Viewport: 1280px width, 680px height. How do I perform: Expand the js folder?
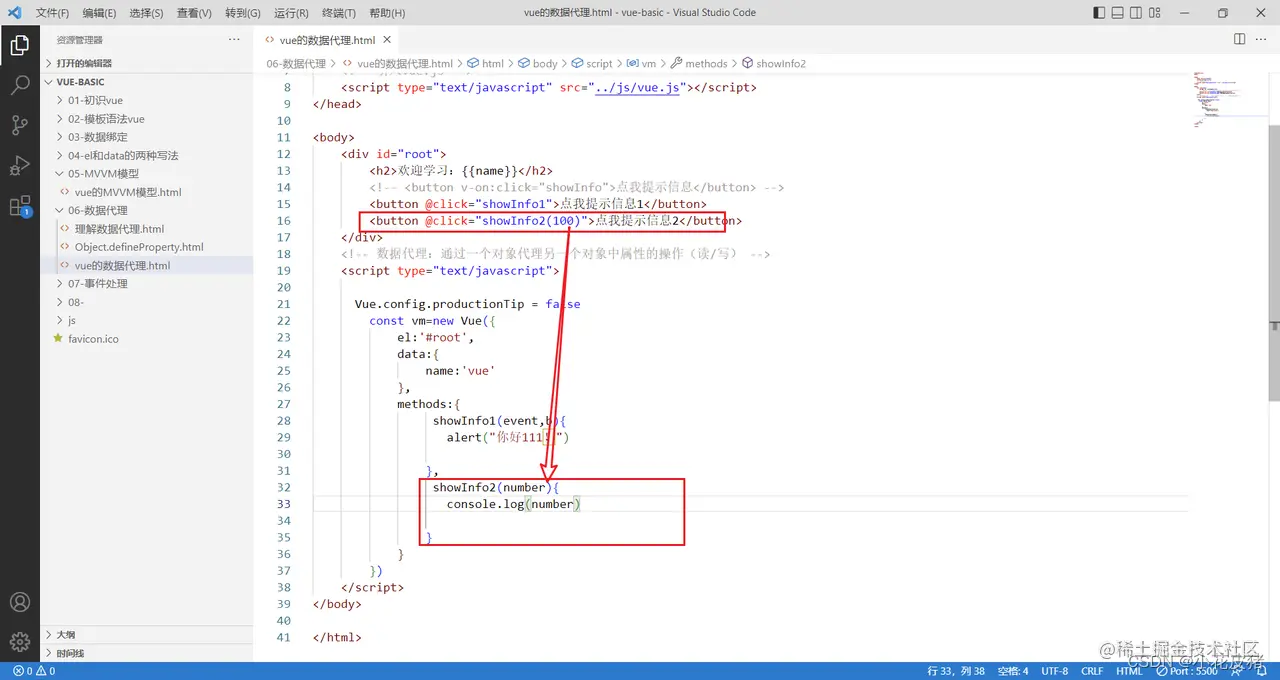pos(146,320)
